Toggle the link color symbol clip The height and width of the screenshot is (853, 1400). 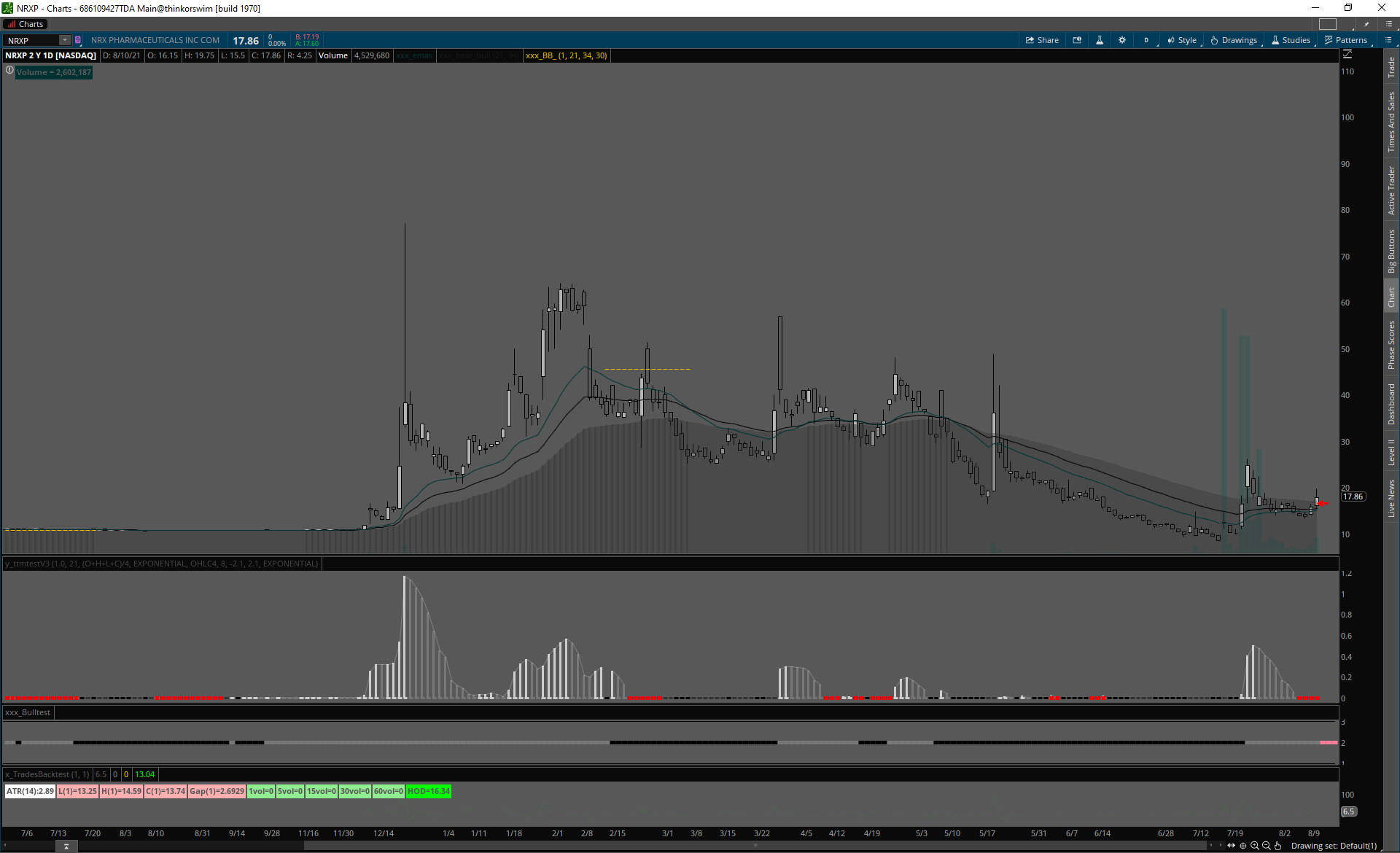78,40
